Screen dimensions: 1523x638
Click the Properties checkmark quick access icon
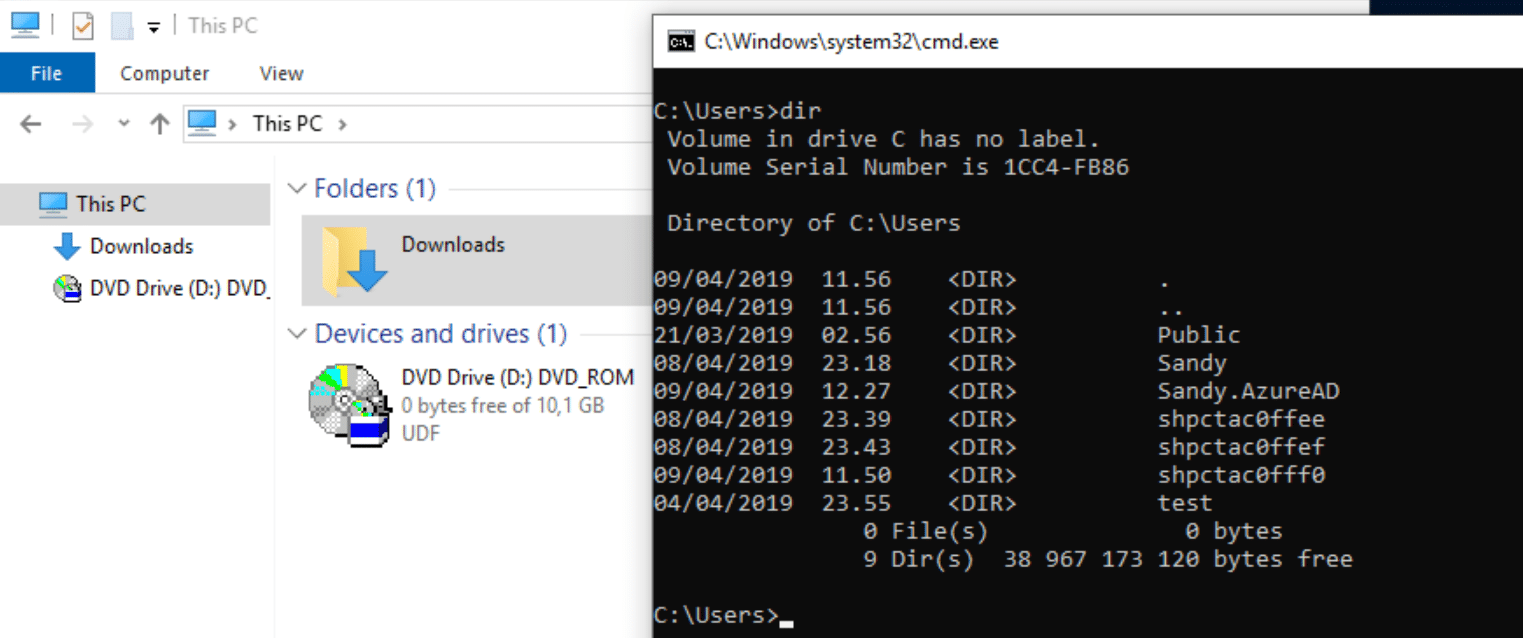83,25
